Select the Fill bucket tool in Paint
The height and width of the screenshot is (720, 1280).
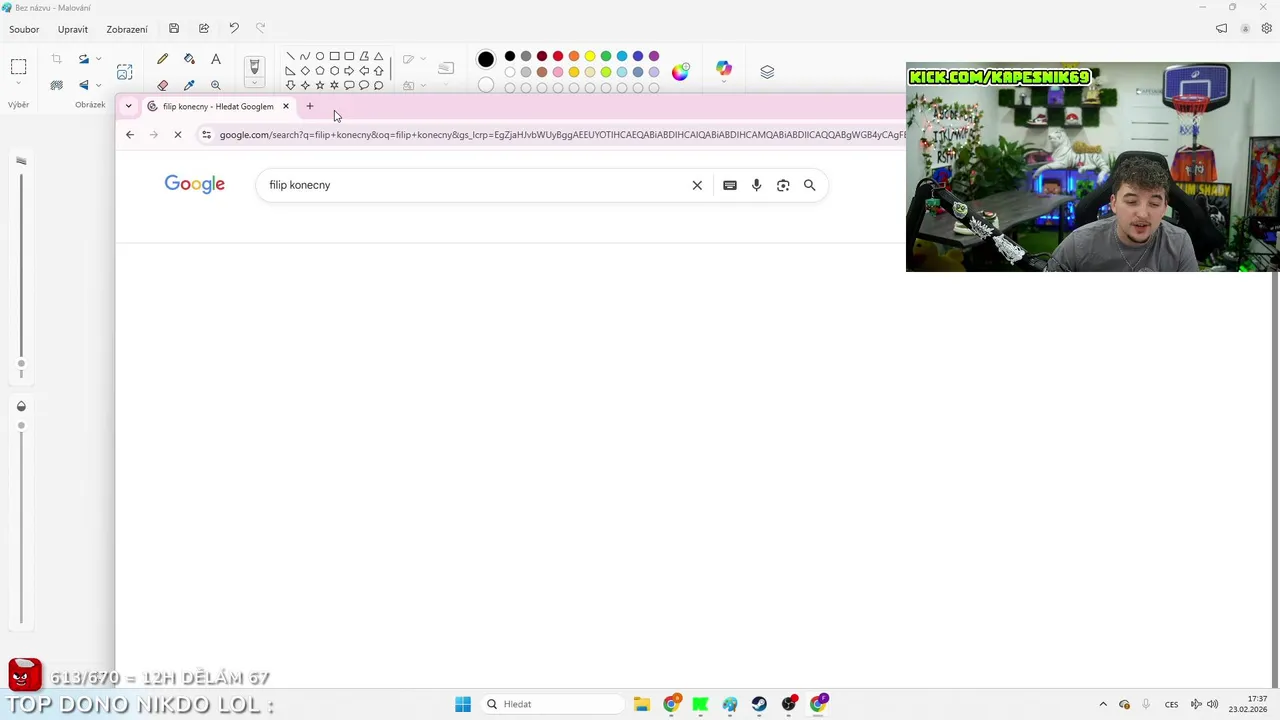pyautogui.click(x=189, y=59)
